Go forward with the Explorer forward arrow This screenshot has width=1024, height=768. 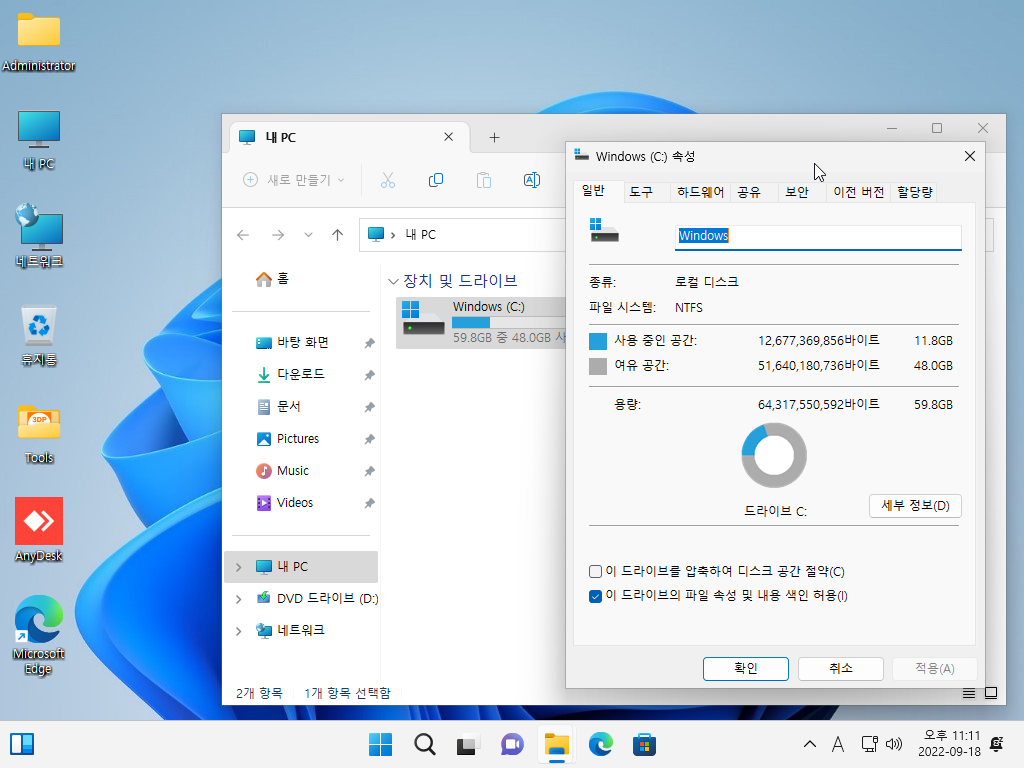click(278, 235)
